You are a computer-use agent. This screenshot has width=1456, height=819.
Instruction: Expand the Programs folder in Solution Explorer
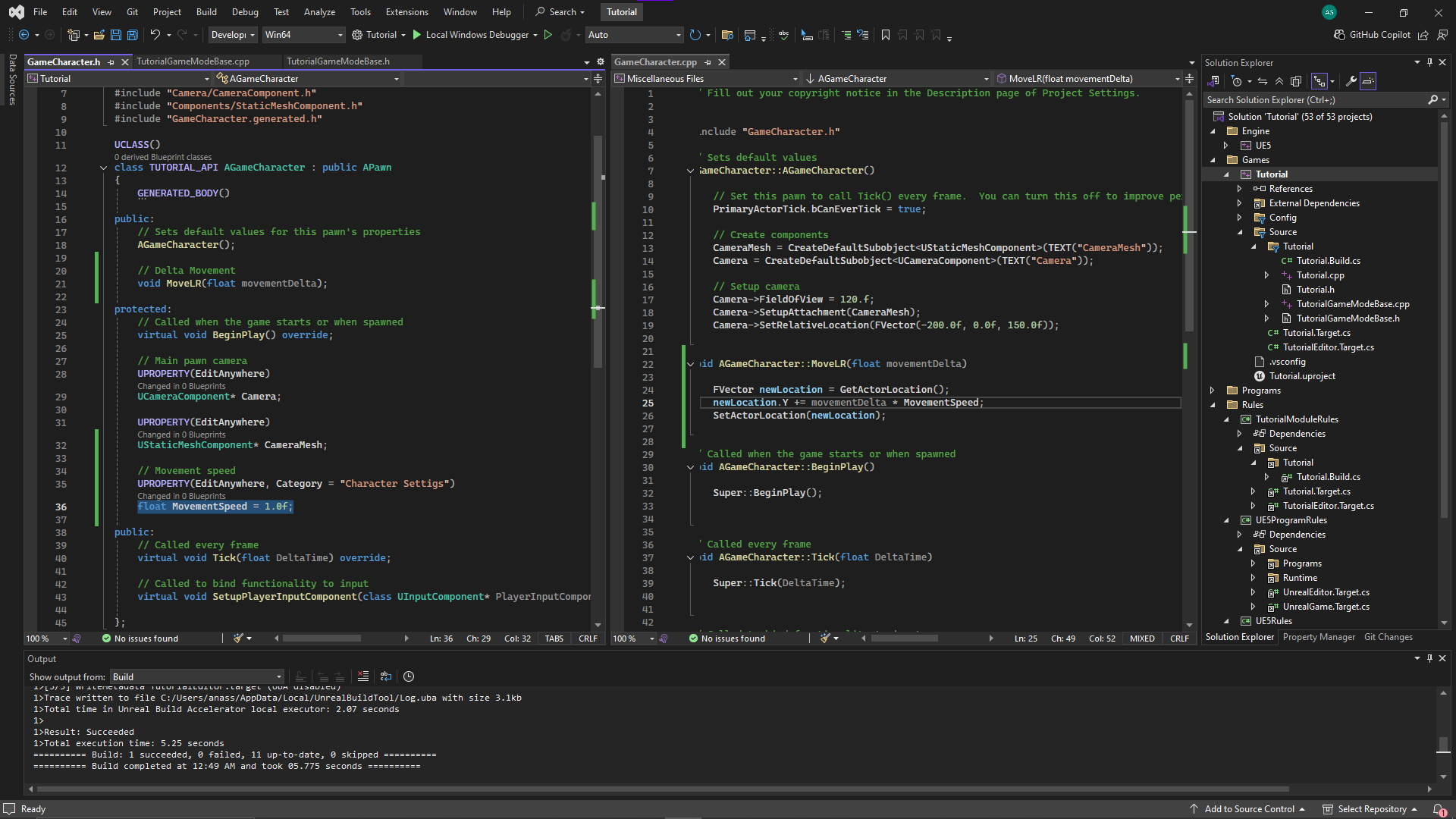click(1212, 391)
